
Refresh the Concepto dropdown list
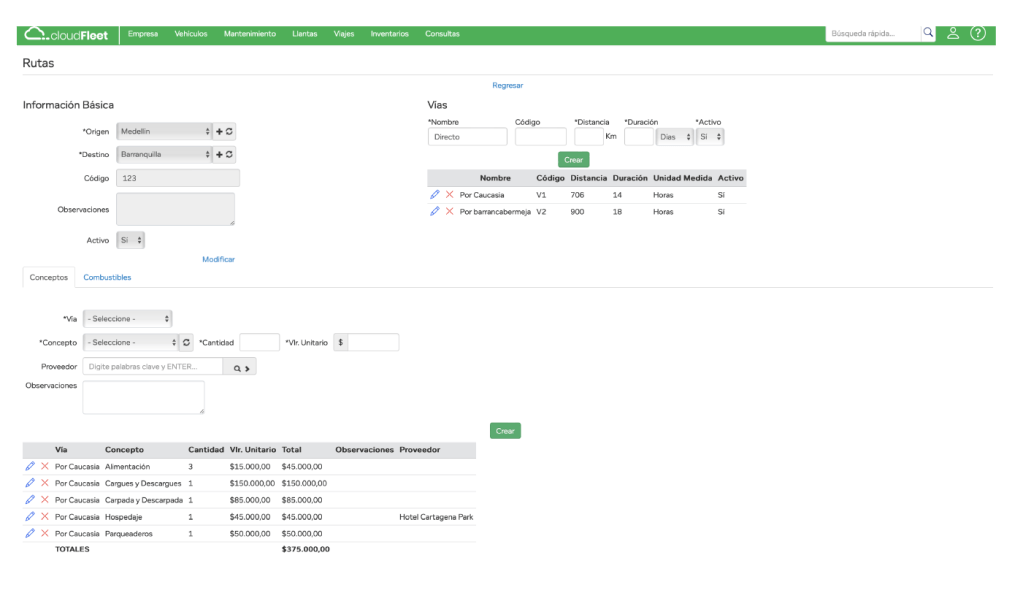point(185,342)
